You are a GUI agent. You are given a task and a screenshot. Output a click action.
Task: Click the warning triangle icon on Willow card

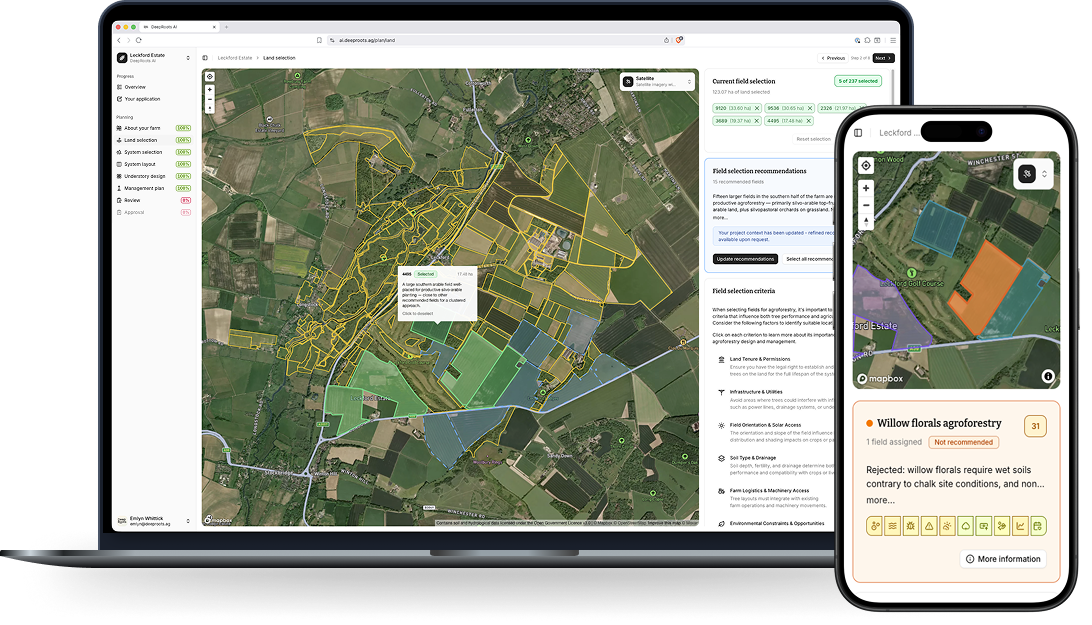pos(929,526)
